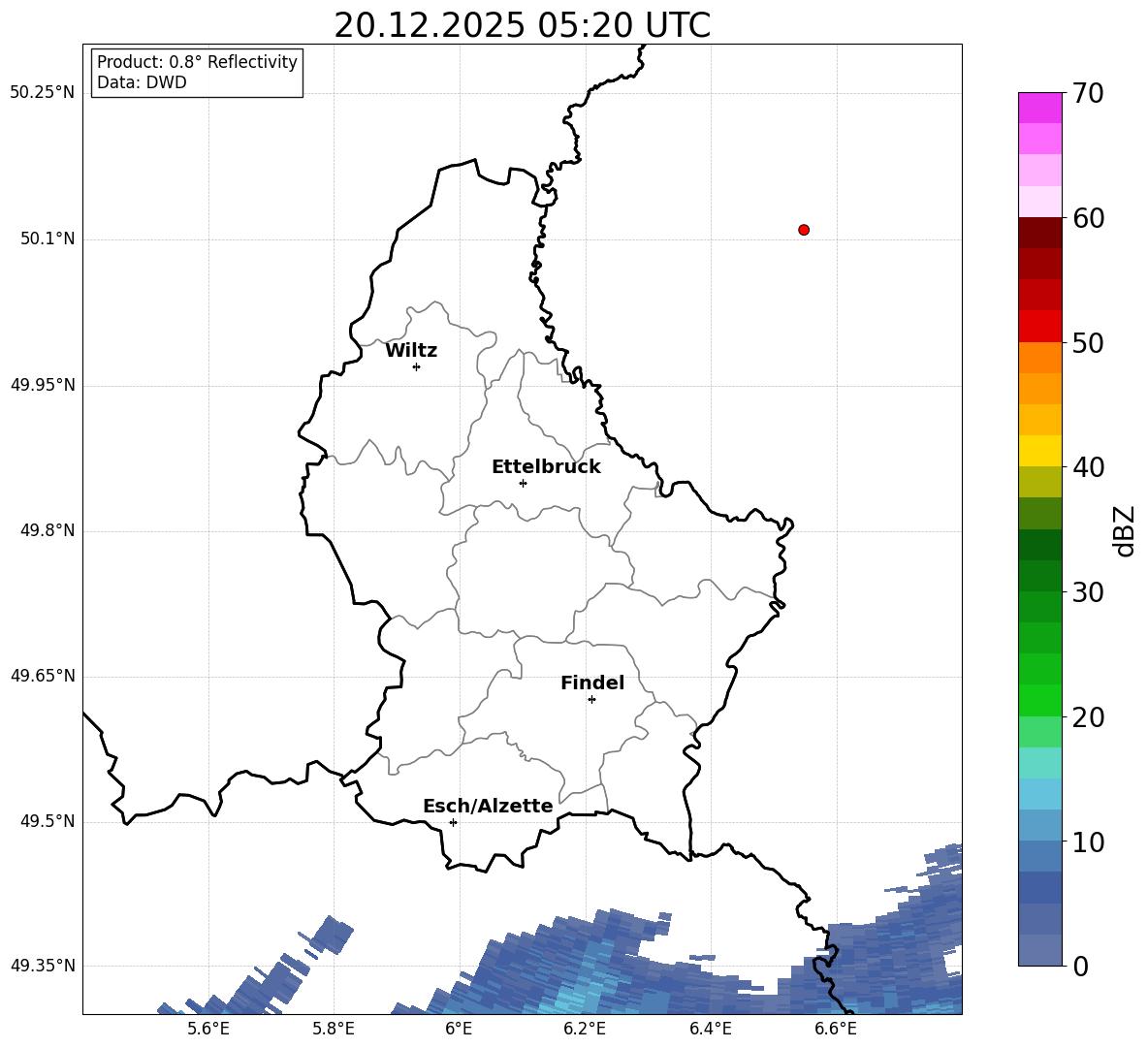Click the dBZ colorbar axis label

click(1124, 531)
